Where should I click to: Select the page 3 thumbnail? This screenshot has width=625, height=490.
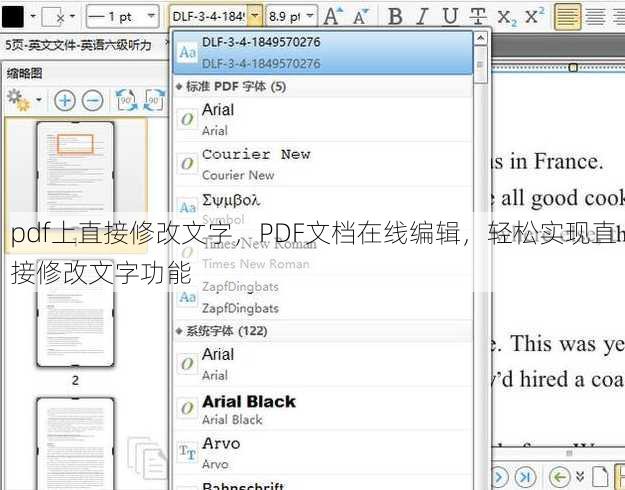click(x=75, y=443)
